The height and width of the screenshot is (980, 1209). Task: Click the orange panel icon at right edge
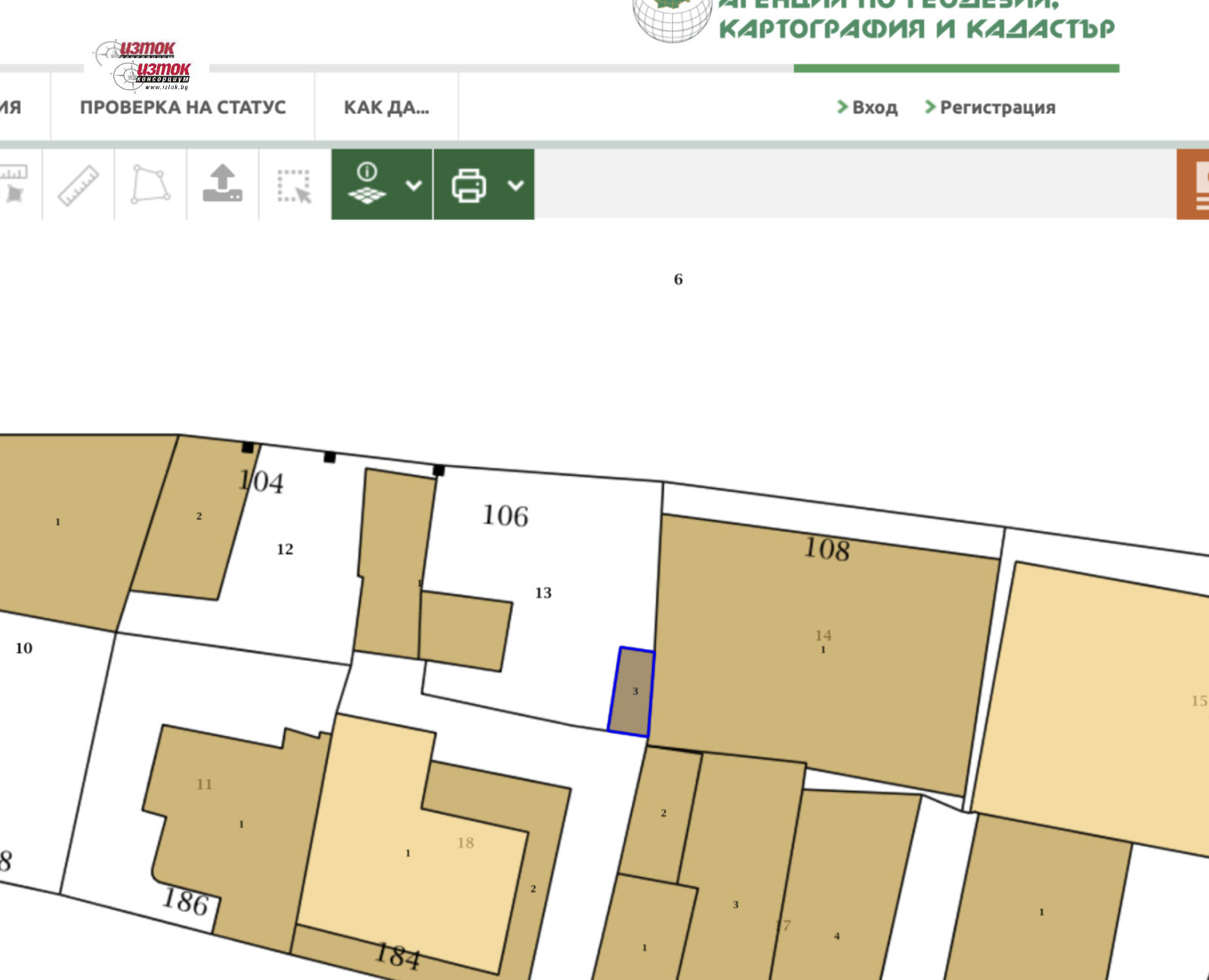[x=1195, y=185]
